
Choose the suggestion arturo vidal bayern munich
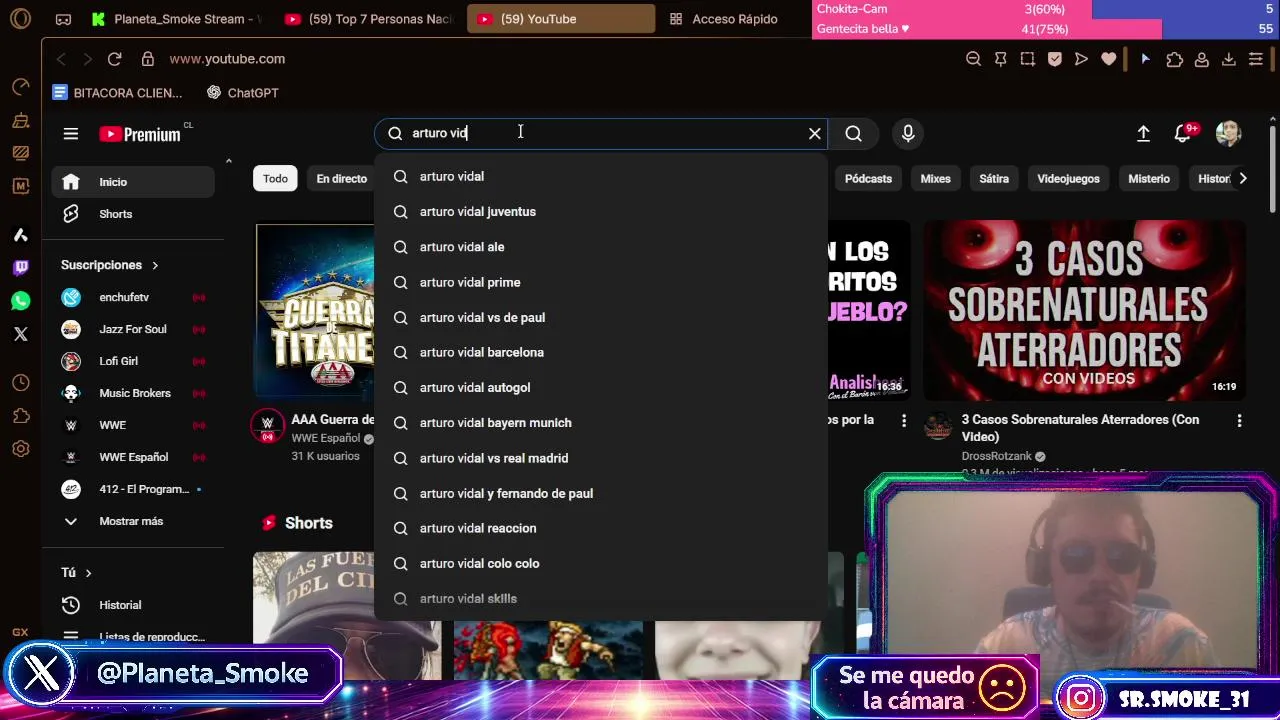601,423
